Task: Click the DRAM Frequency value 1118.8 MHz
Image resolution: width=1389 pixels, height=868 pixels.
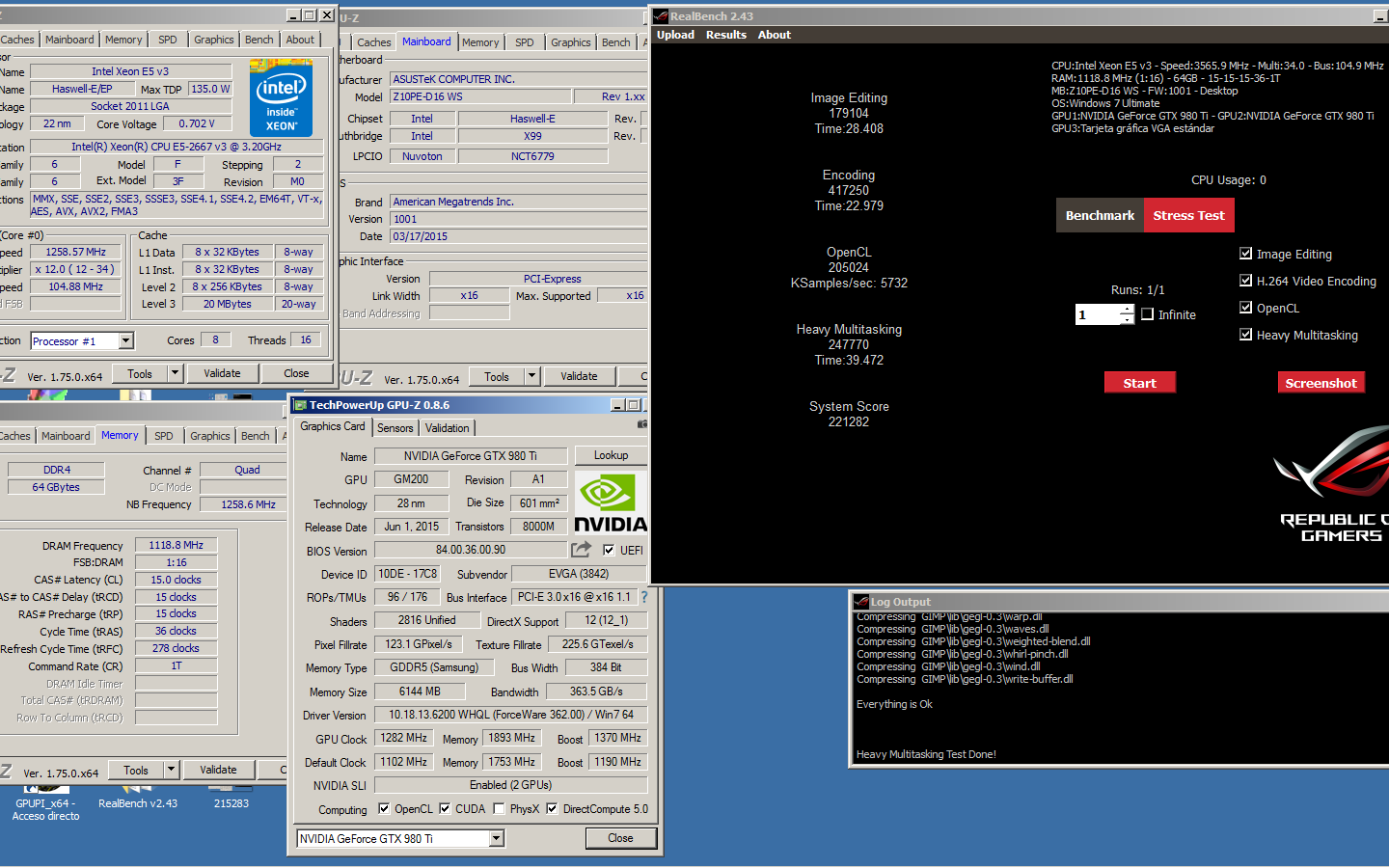Action: pyautogui.click(x=176, y=545)
